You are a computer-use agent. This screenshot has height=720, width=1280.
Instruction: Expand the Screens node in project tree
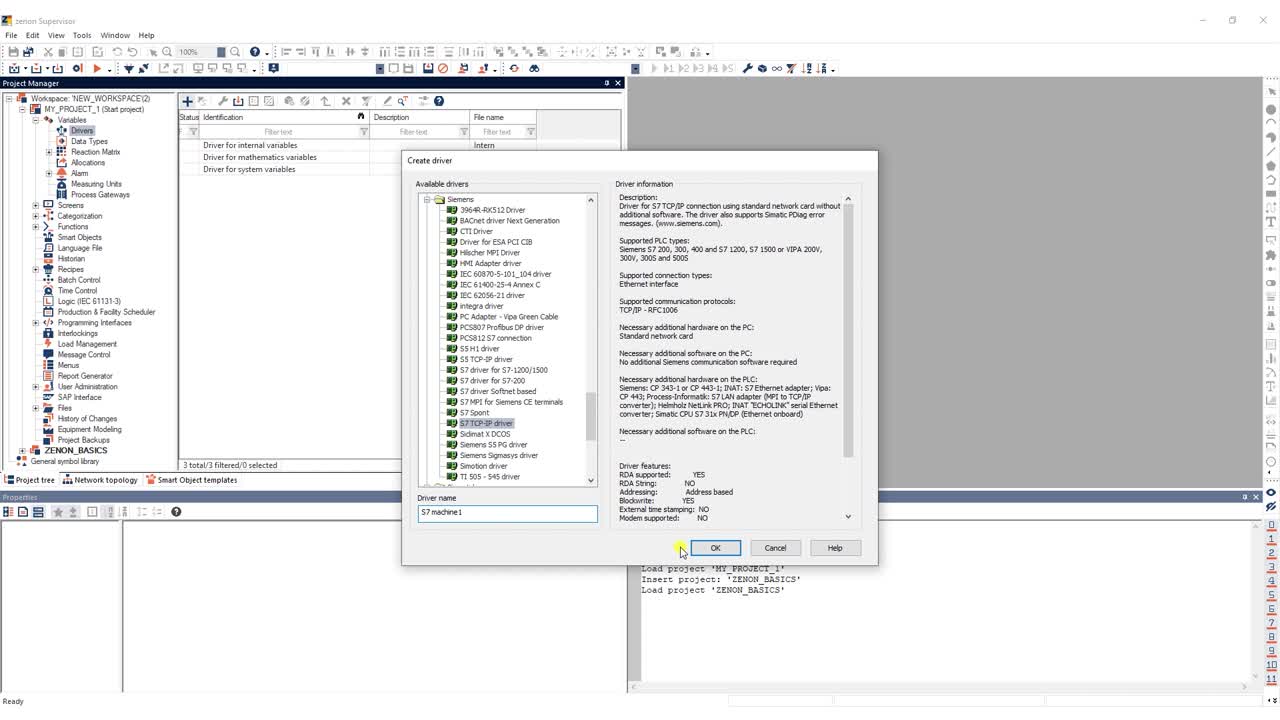click(x=36, y=205)
